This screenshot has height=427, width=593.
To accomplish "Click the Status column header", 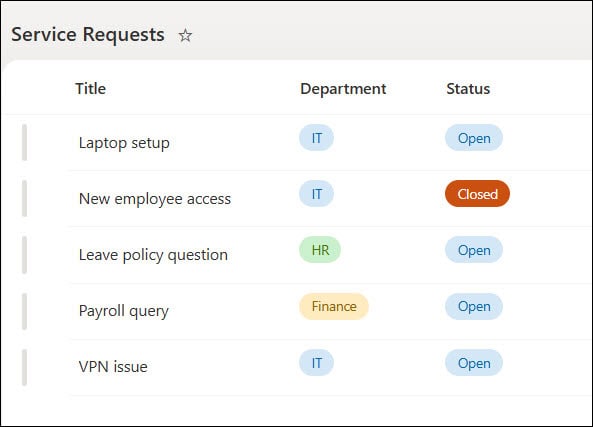I will tap(468, 89).
